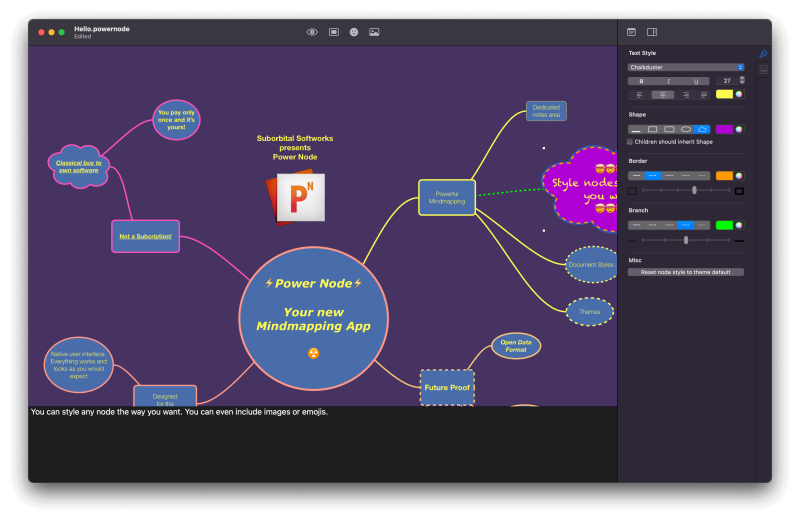Click Reset node style to theme default
800x520 pixels.
click(686, 273)
